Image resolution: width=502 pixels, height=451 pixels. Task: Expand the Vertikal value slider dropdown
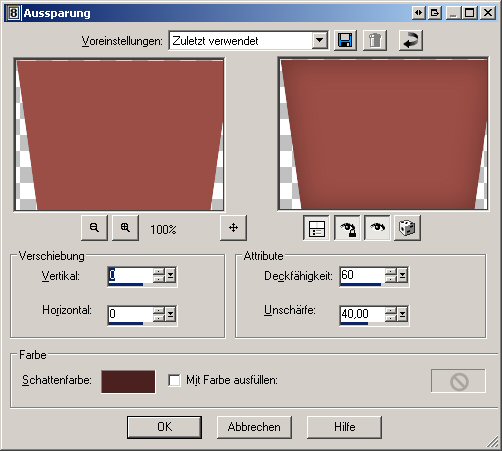171,275
